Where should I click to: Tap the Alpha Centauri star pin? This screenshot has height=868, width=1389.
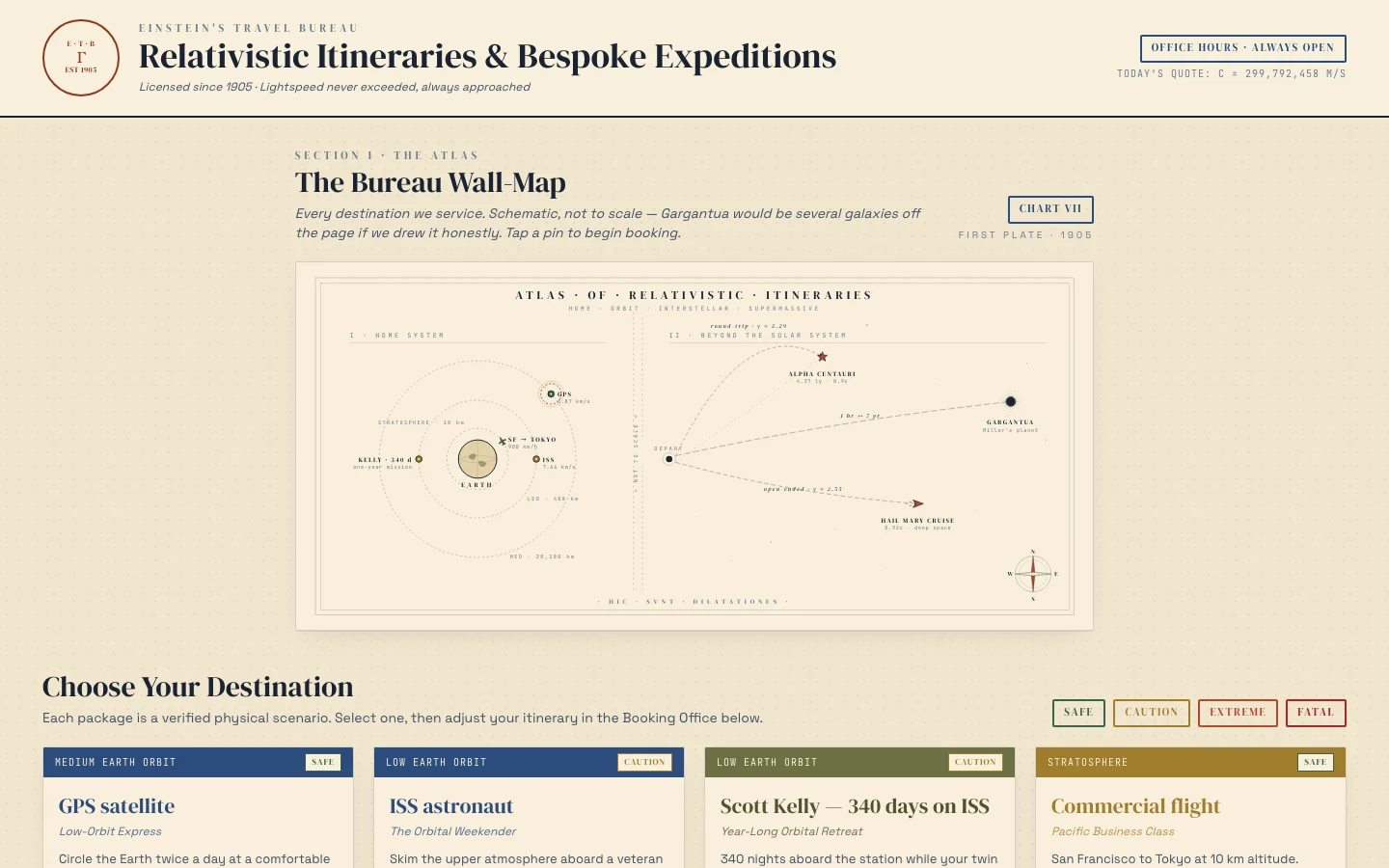tap(823, 357)
